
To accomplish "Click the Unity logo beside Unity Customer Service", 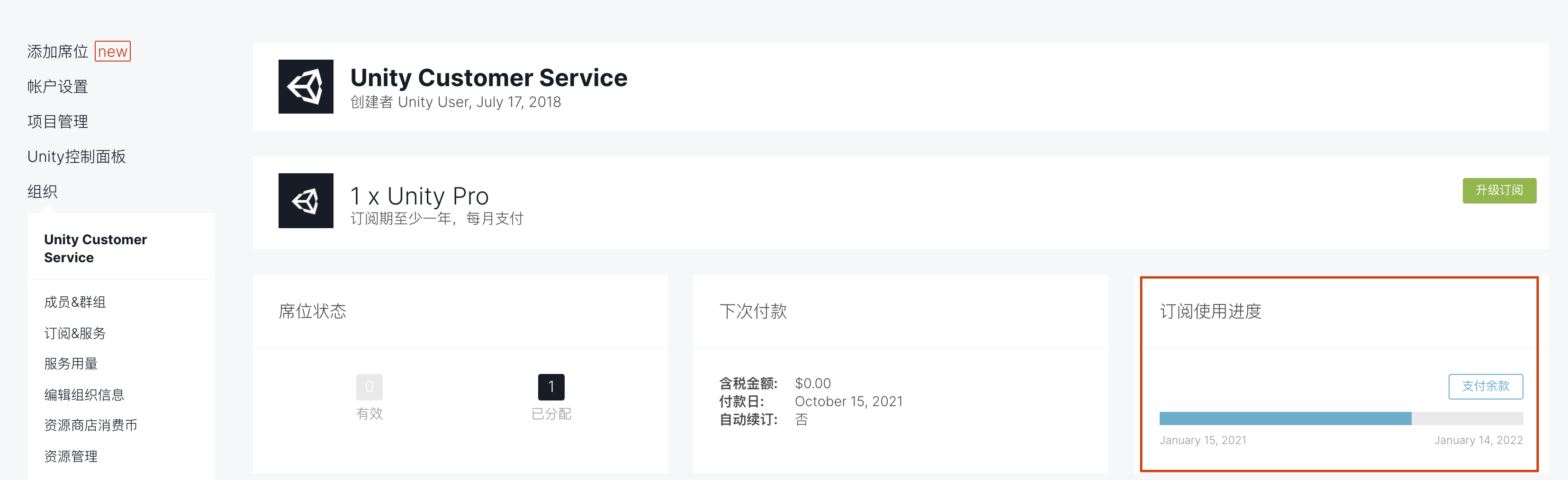I will pyautogui.click(x=306, y=86).
